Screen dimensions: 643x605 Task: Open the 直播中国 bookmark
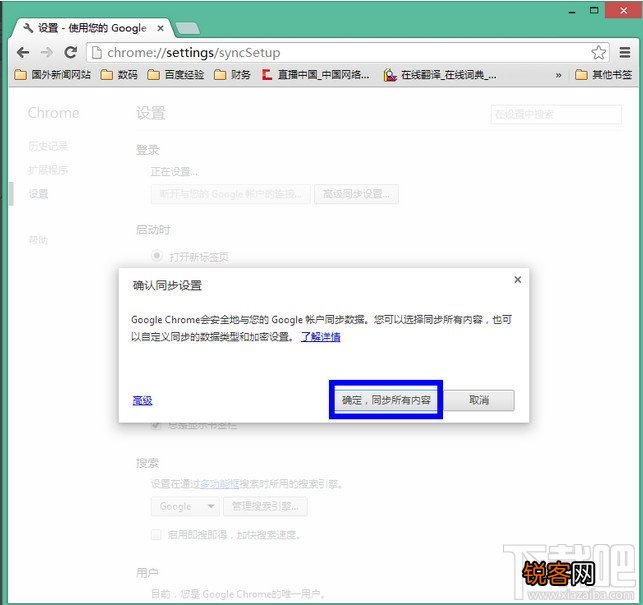point(316,75)
